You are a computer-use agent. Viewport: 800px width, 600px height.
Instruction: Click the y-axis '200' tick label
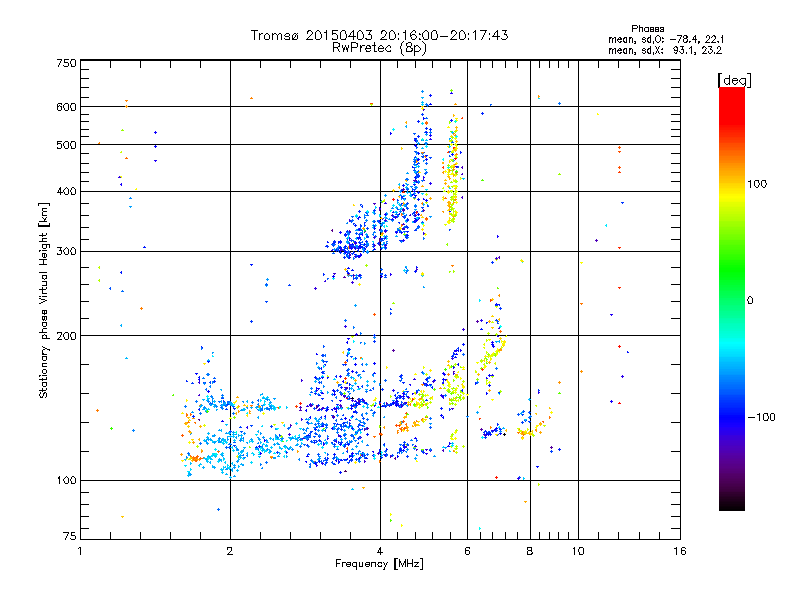[66, 336]
